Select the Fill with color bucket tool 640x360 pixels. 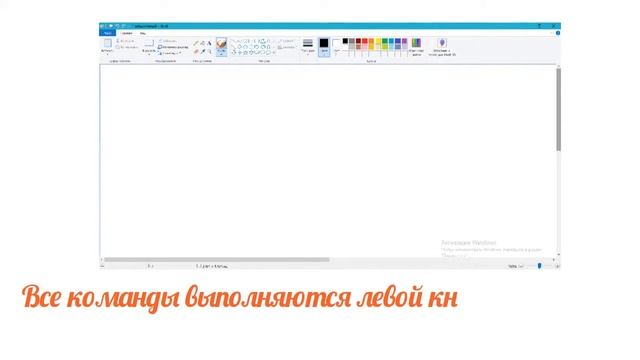point(202,43)
